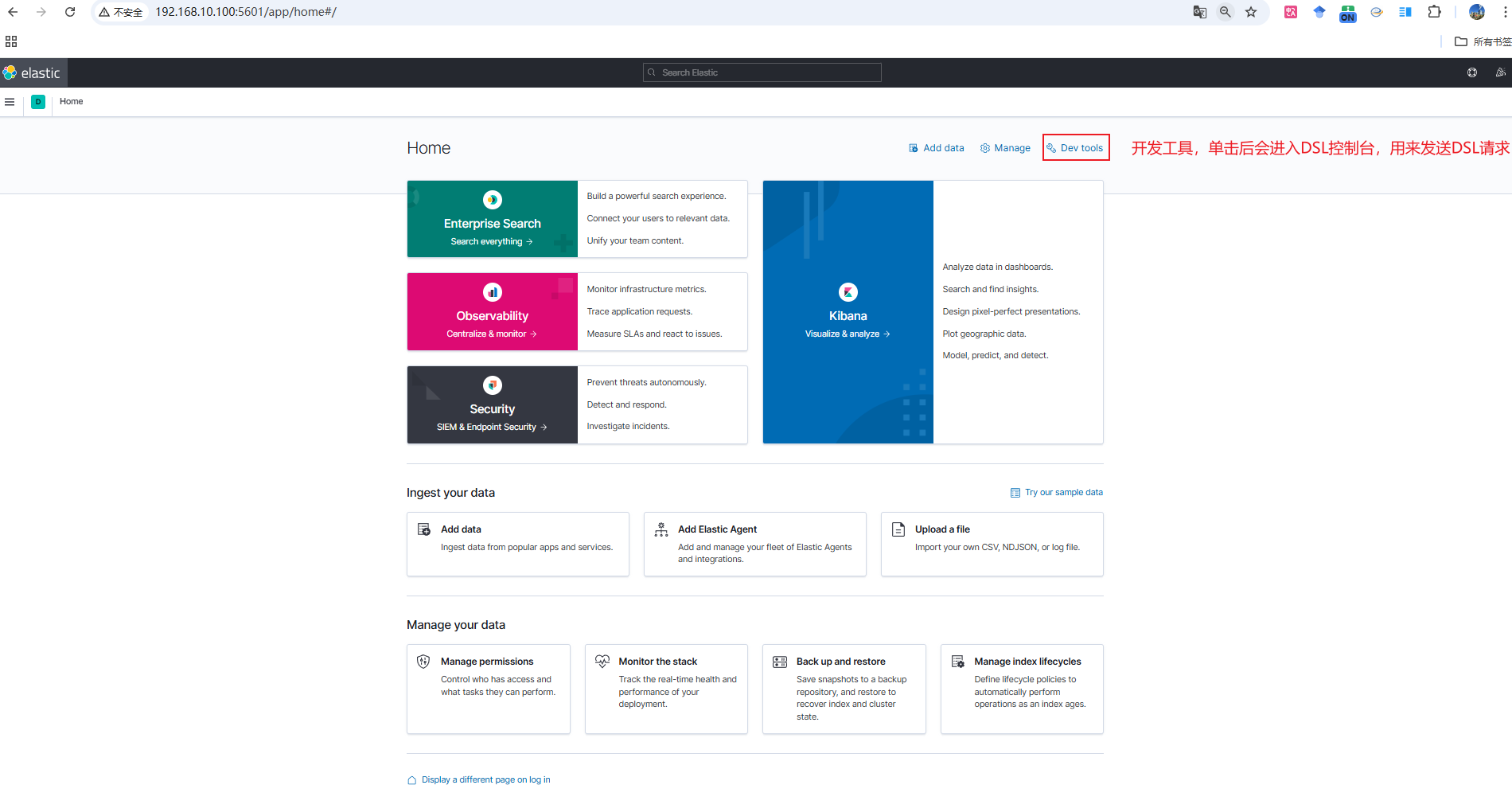This screenshot has width=1512, height=785.
Task: Click the Security logo icon
Action: pos(493,385)
